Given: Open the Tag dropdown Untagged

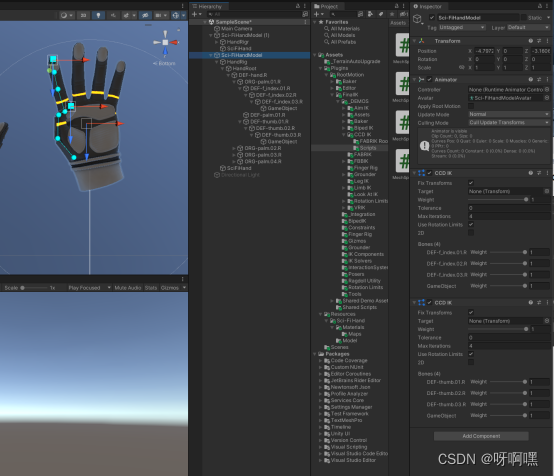Looking at the screenshot, I should (462, 28).
